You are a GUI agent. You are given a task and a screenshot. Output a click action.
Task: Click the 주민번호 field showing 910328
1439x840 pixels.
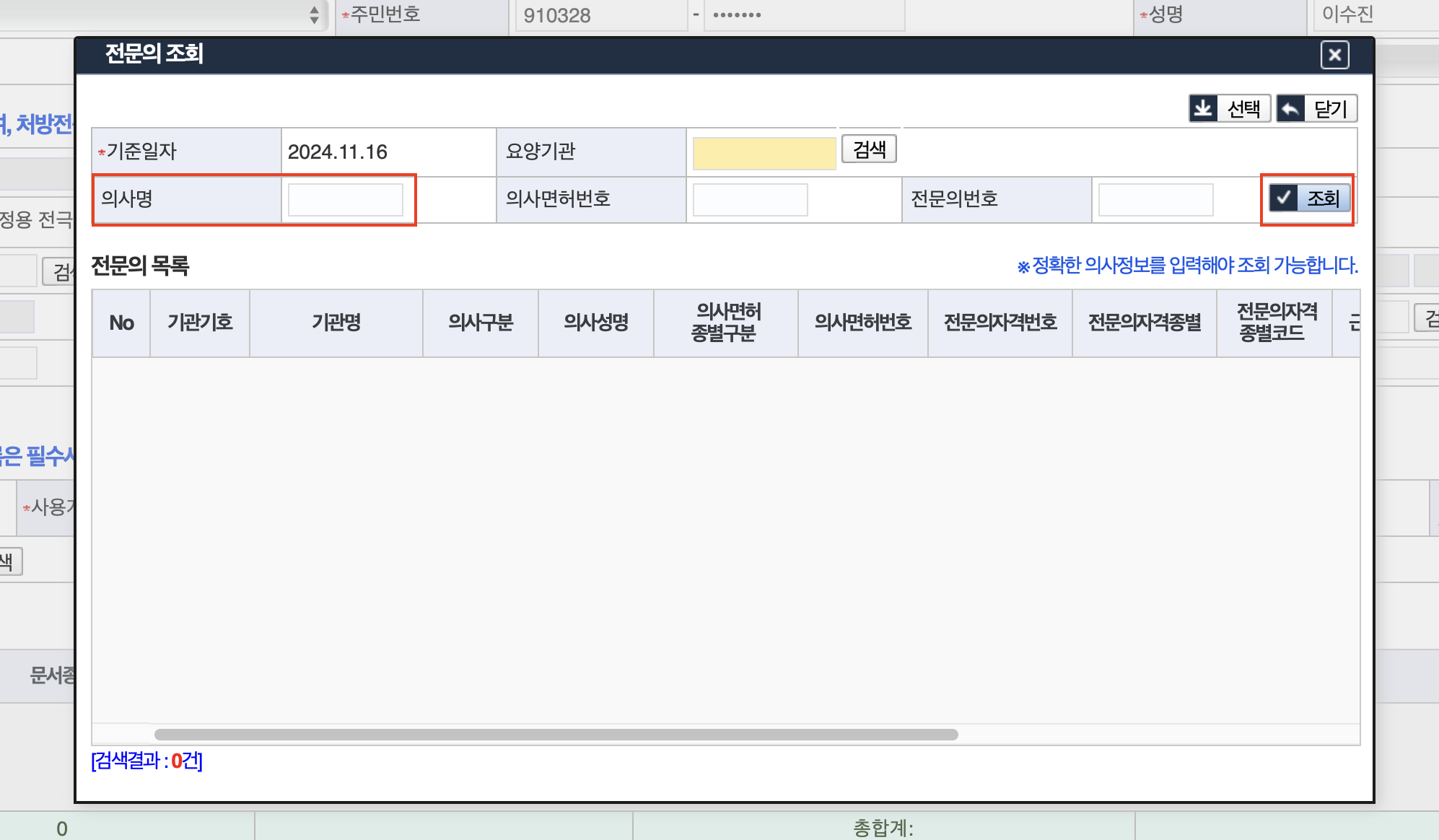click(599, 15)
